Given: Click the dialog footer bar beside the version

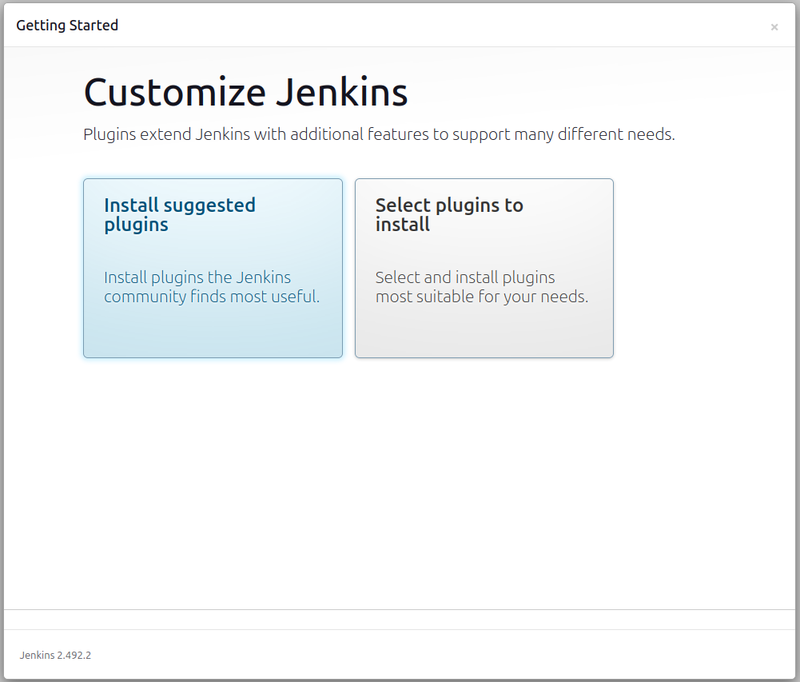Looking at the screenshot, I should [x=450, y=655].
